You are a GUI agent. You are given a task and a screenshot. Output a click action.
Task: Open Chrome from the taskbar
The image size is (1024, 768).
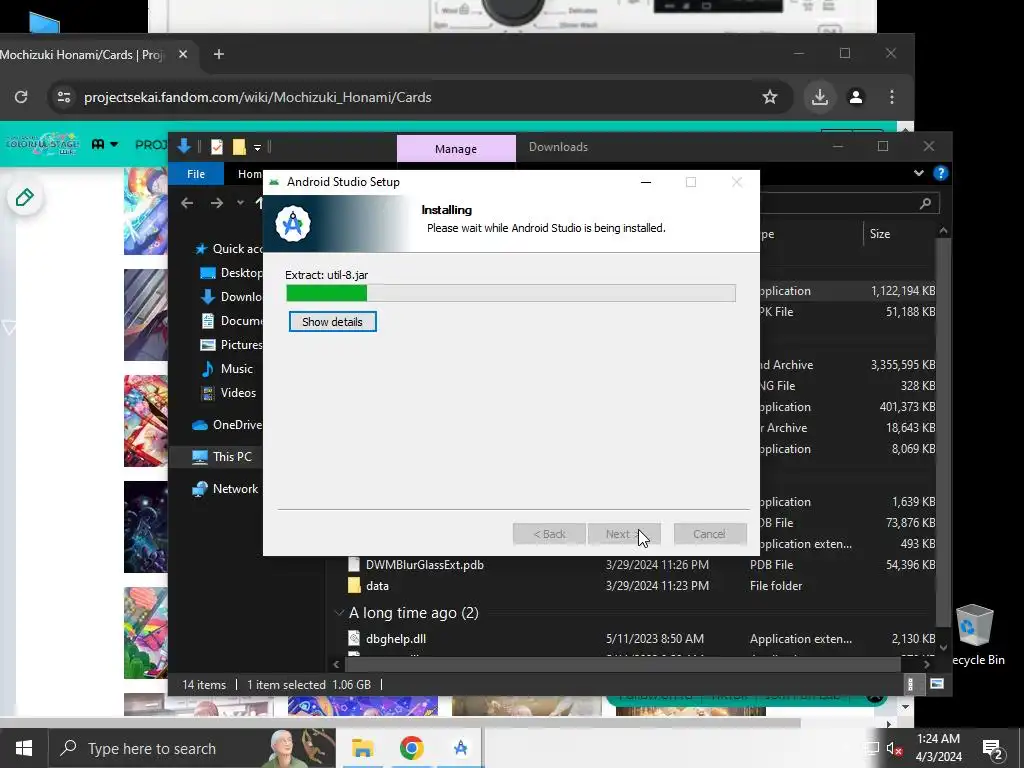(x=411, y=748)
